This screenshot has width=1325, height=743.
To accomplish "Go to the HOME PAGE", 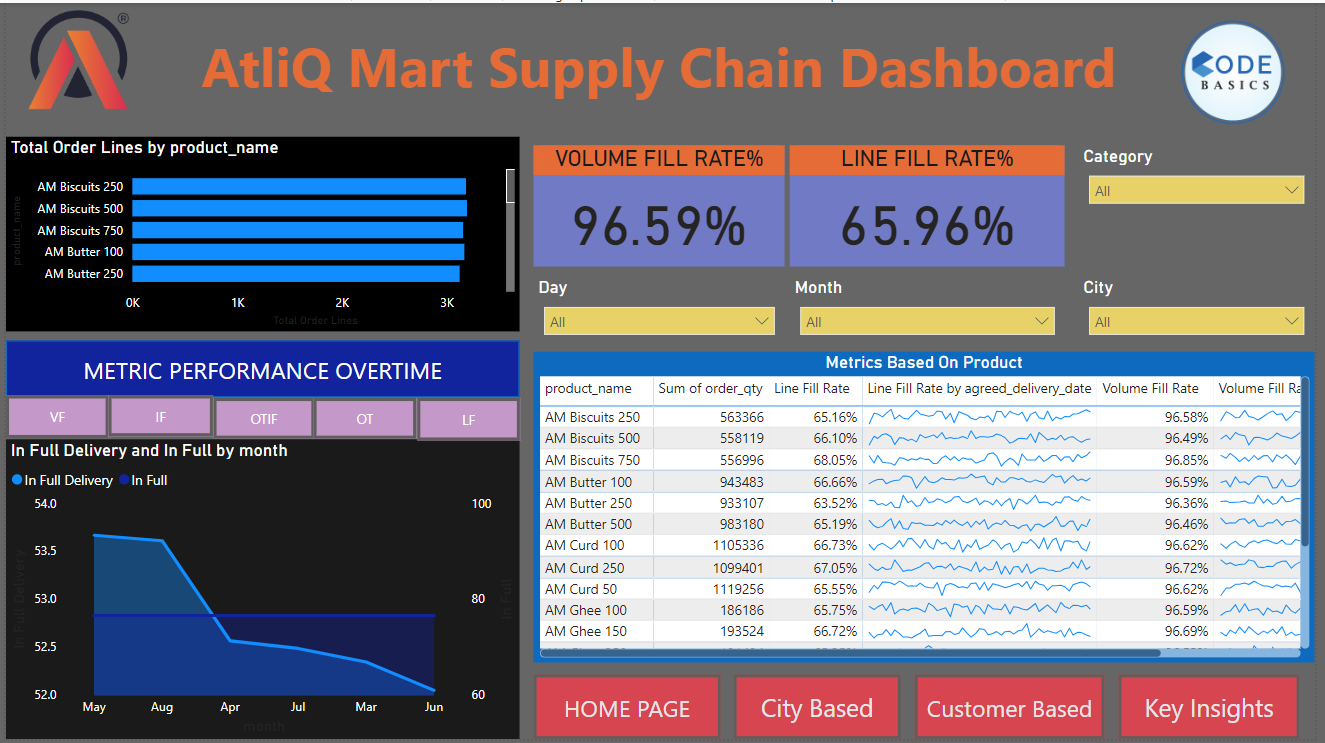I will point(627,708).
